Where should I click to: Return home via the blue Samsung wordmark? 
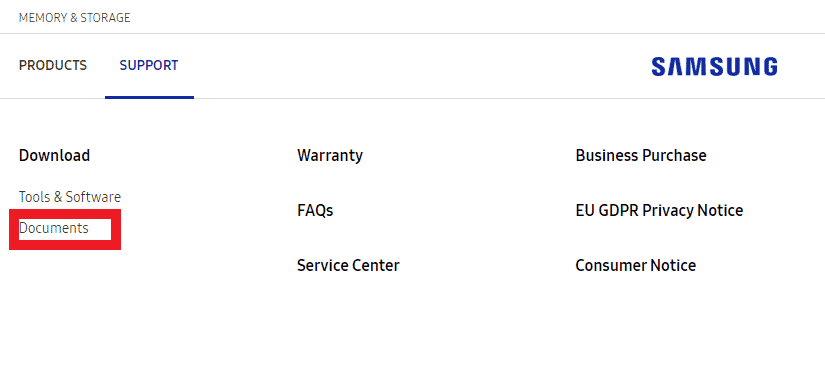point(714,67)
